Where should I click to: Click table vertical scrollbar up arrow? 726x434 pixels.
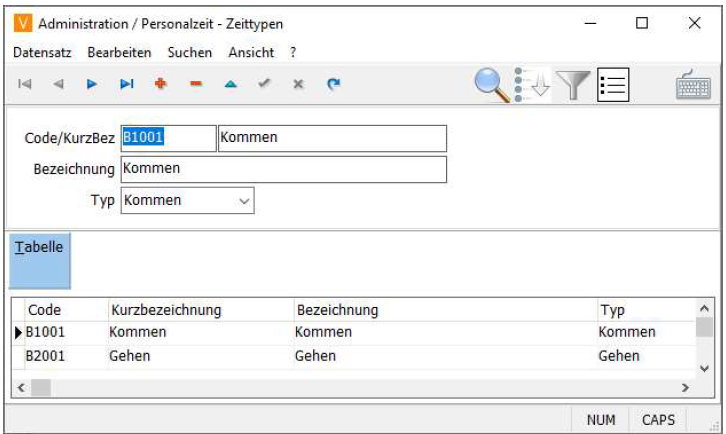pos(704,308)
